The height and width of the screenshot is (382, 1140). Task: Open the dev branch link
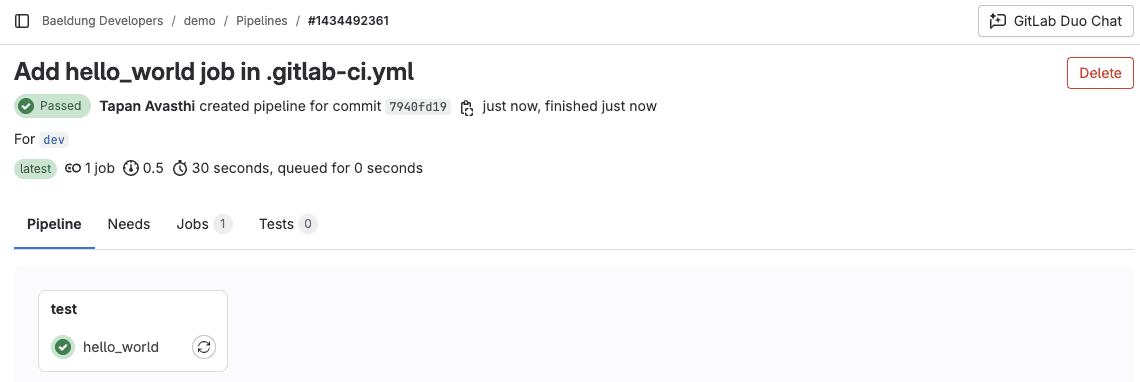(x=54, y=140)
